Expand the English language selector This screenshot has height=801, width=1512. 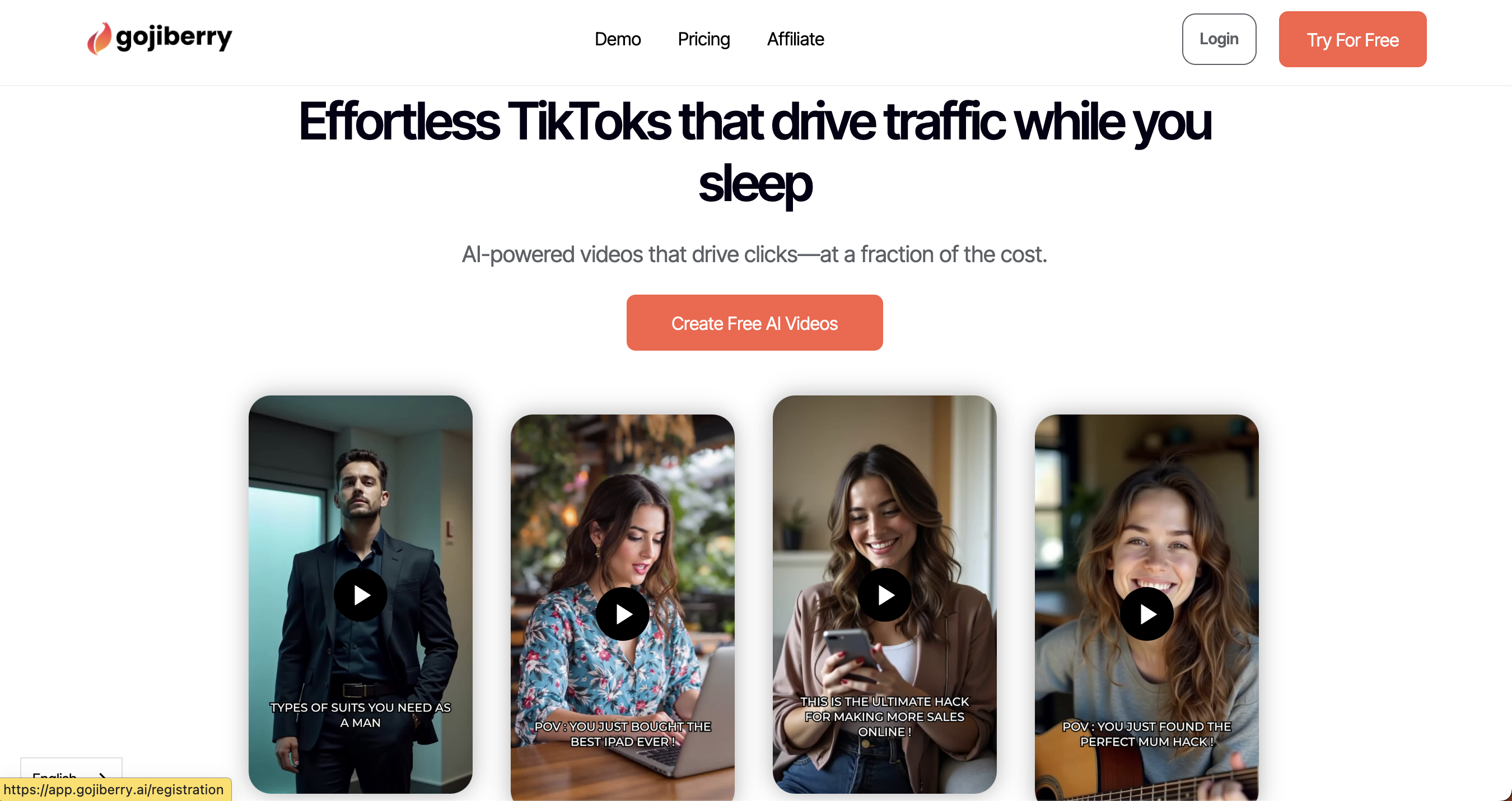(x=71, y=769)
